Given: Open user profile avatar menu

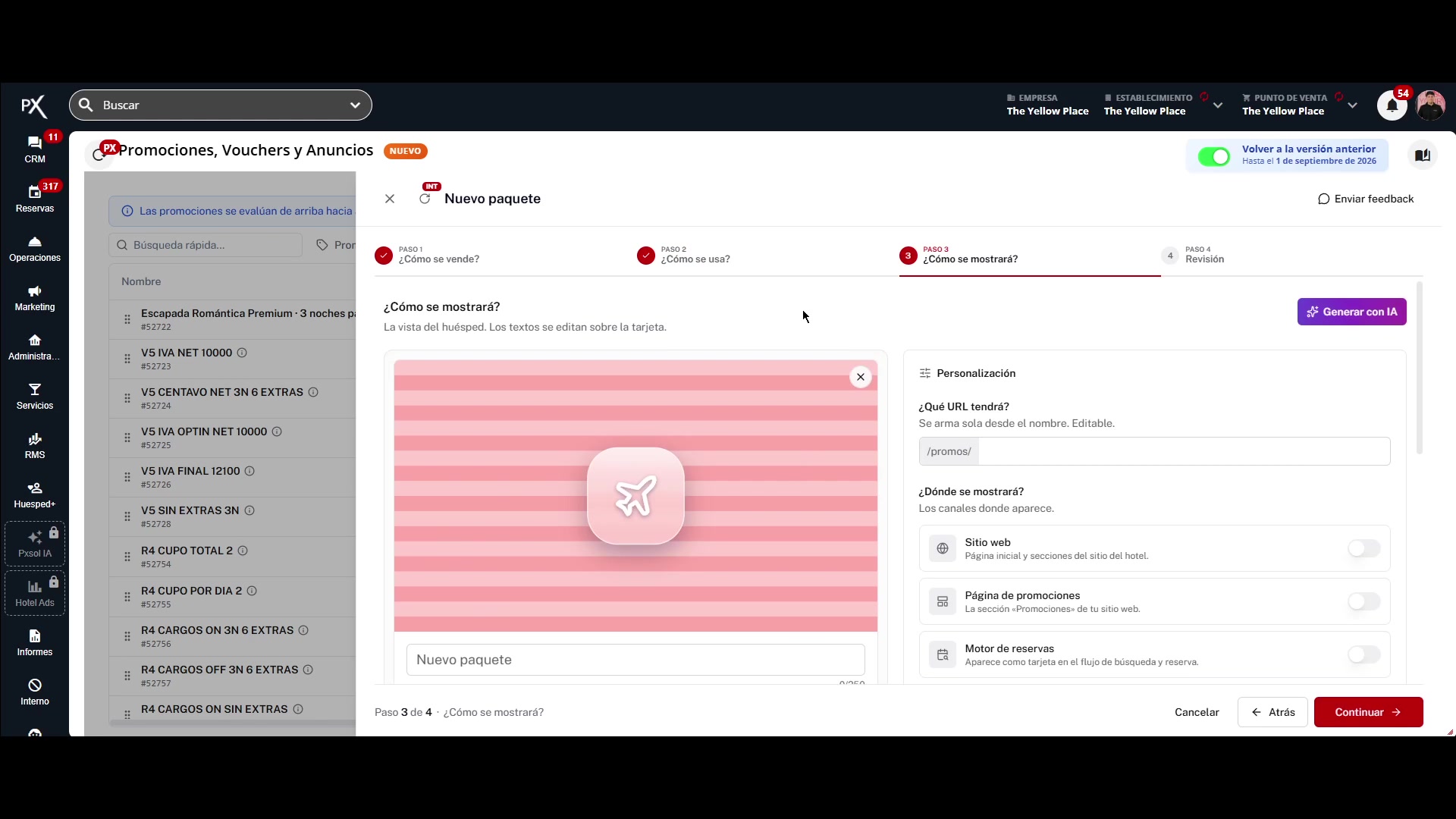Looking at the screenshot, I should [1430, 105].
